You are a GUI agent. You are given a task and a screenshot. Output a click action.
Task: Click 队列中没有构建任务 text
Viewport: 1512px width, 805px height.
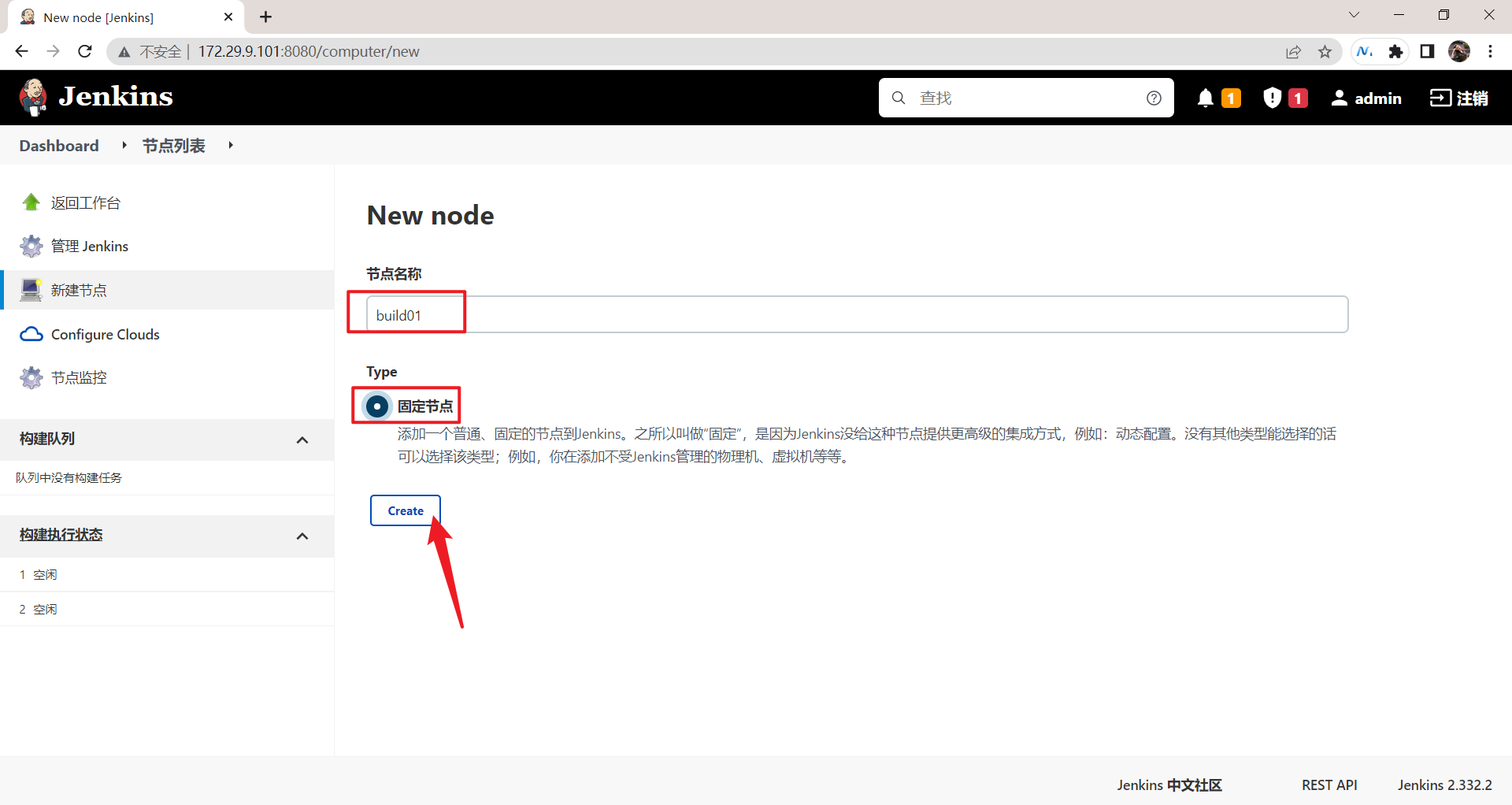(69, 478)
